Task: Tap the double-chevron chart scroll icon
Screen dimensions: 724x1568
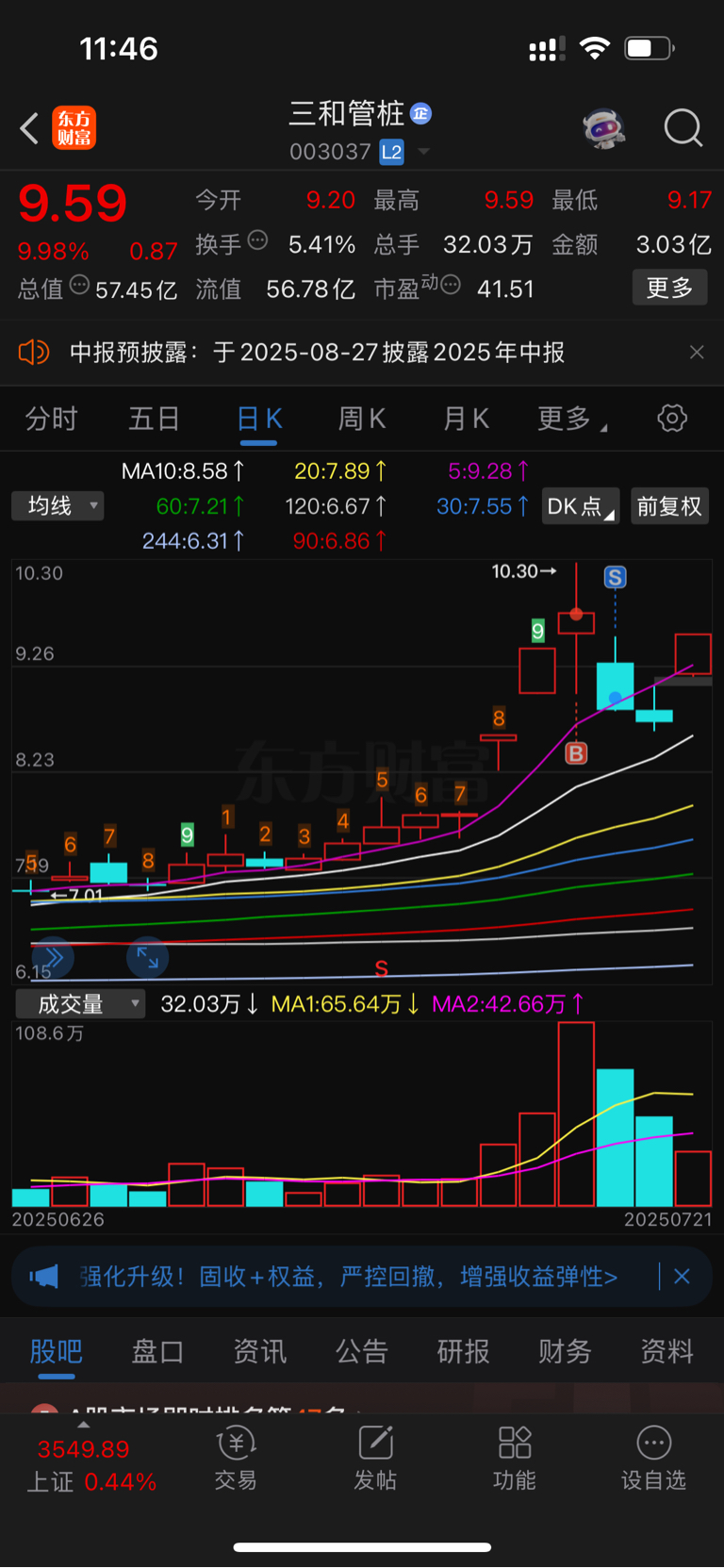Action: pos(53,958)
